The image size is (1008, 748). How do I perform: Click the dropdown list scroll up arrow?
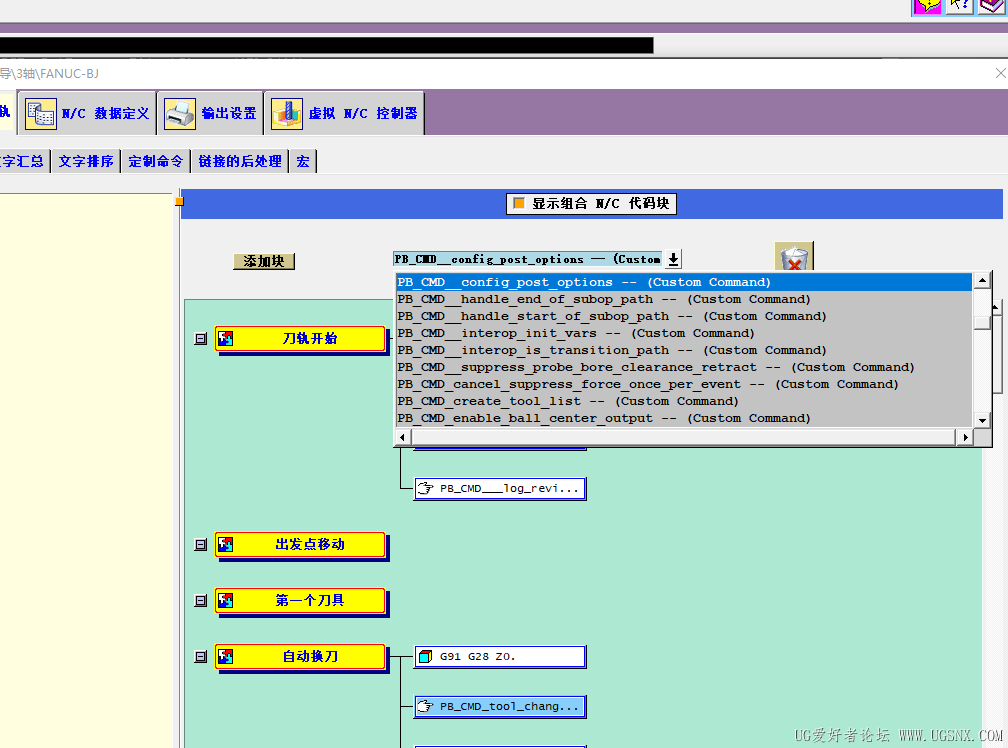(982, 281)
